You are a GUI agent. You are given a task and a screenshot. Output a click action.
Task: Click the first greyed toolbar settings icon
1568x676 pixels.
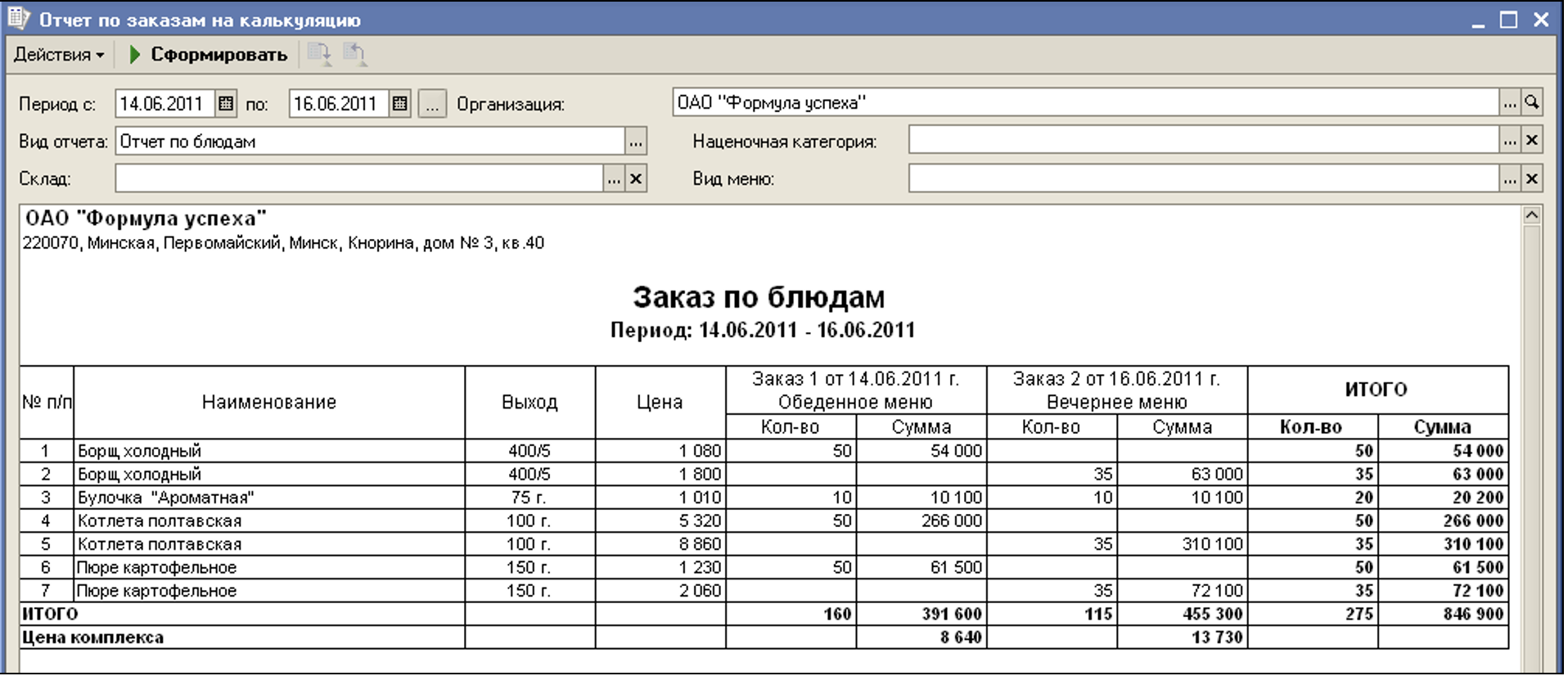318,55
